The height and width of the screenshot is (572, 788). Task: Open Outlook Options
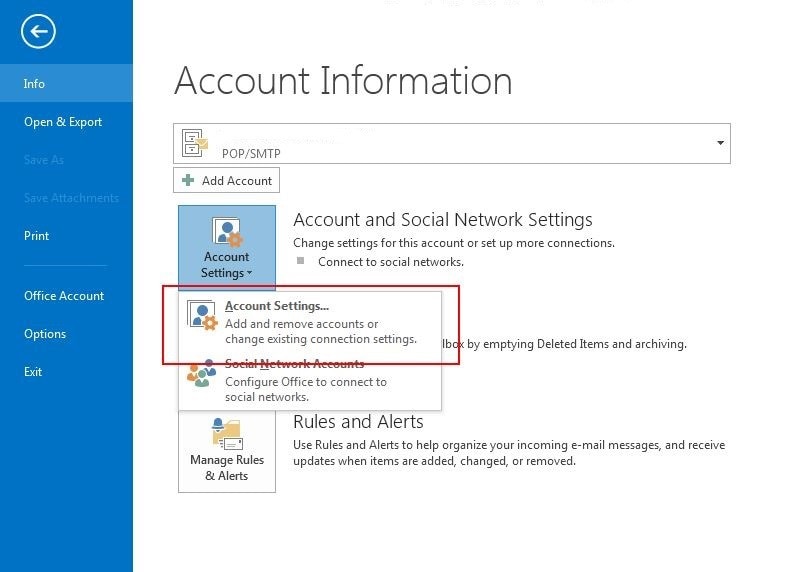[45, 334]
